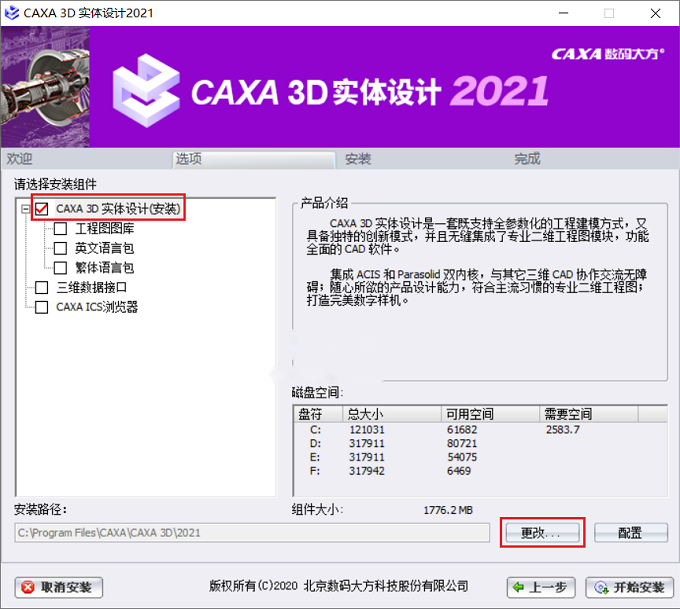Select the 繁体语言包 tree label
Image resolution: width=680 pixels, height=609 pixels.
pos(105,268)
